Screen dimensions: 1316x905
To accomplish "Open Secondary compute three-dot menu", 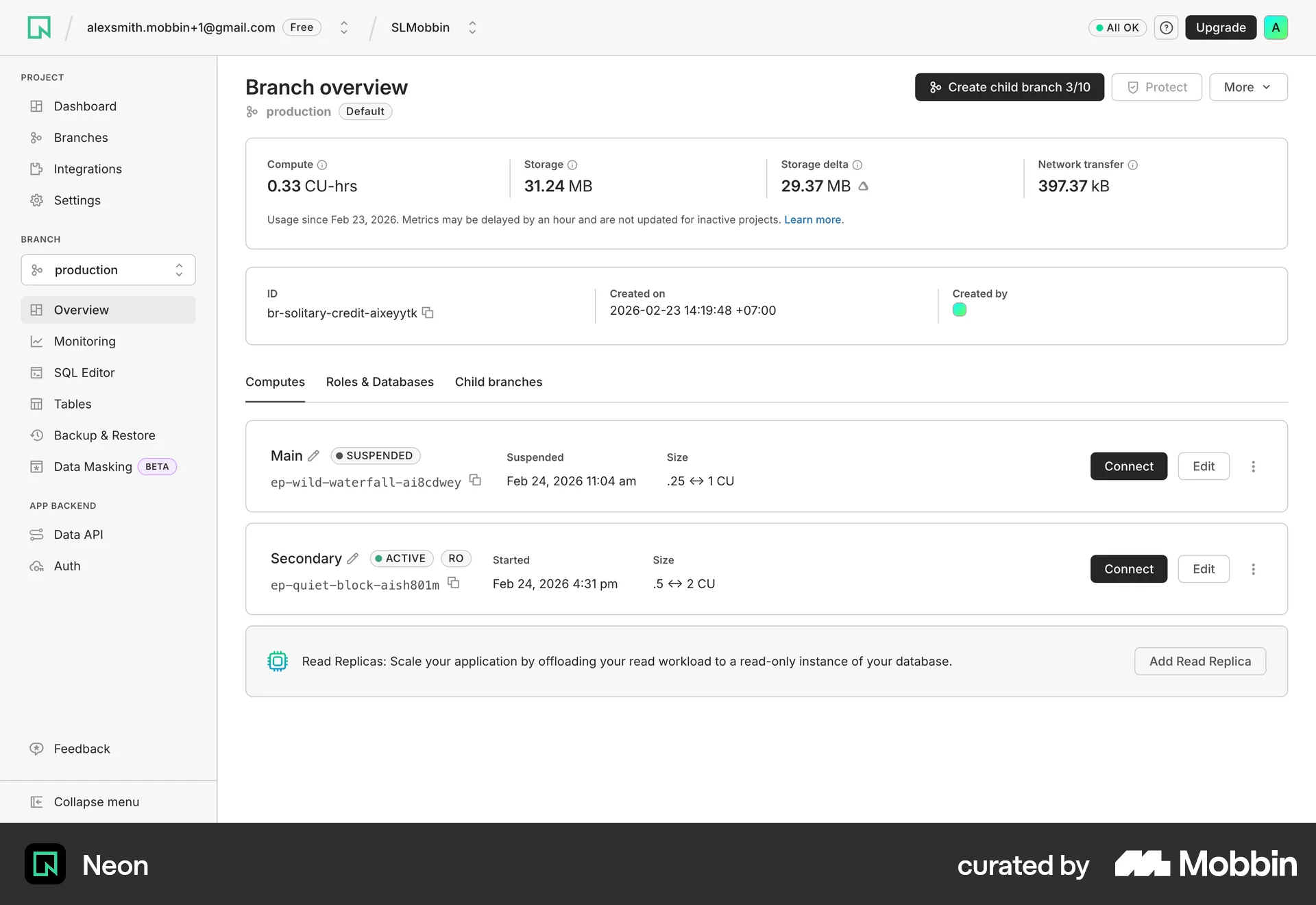I will pyautogui.click(x=1253, y=569).
